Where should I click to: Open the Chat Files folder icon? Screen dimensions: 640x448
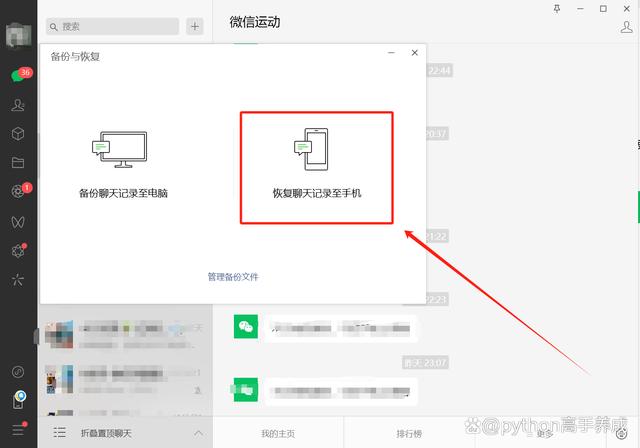click(x=18, y=163)
